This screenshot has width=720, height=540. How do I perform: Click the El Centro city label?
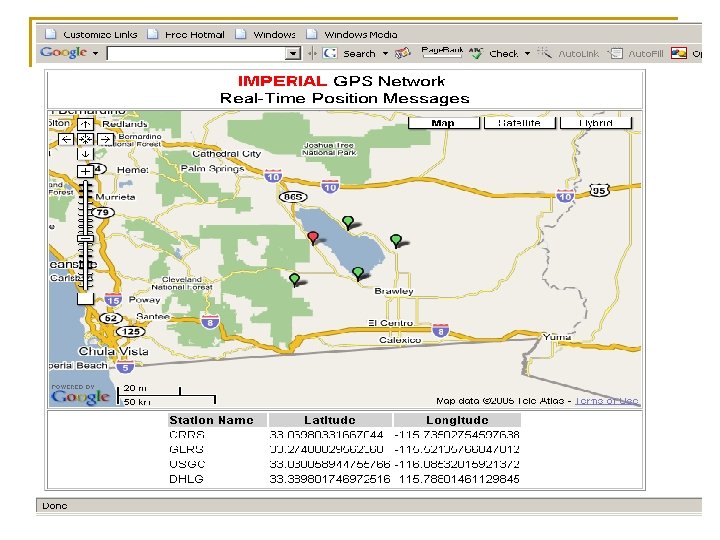(x=390, y=323)
